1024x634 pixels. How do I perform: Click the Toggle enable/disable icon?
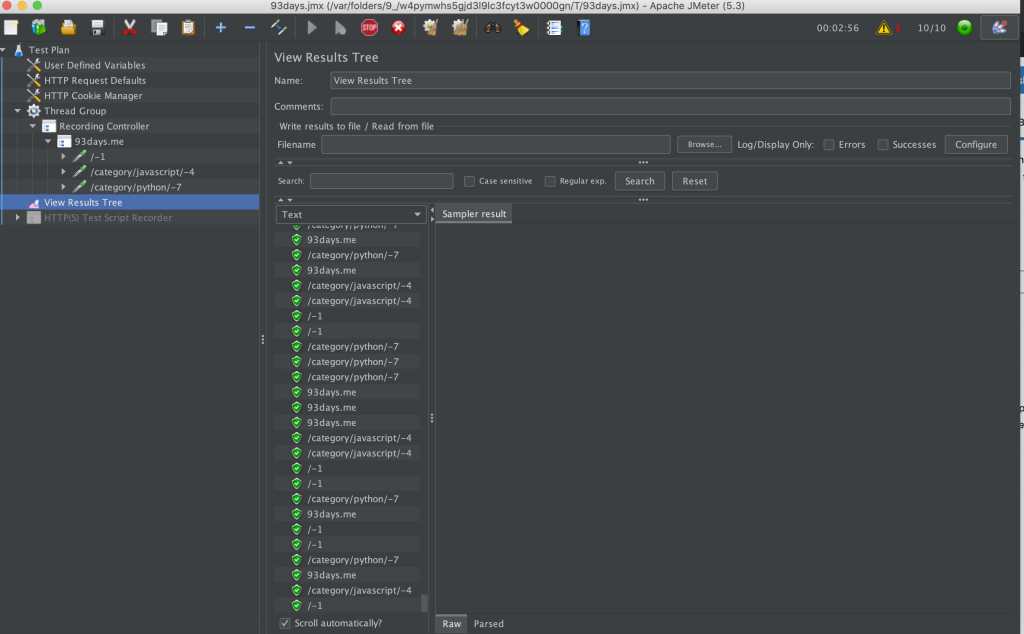coord(279,27)
